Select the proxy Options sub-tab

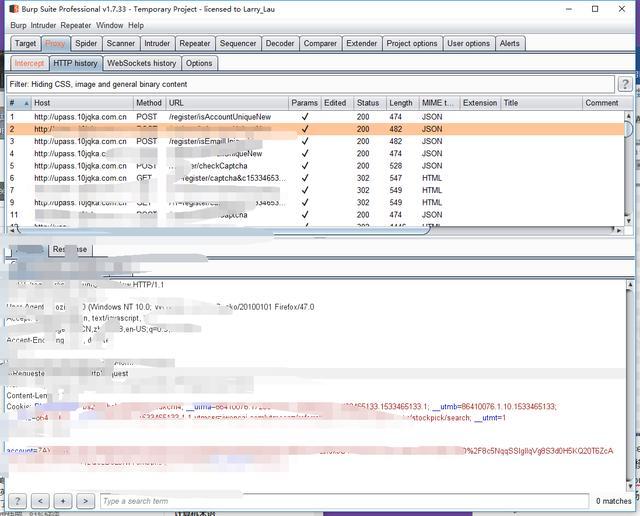click(199, 63)
